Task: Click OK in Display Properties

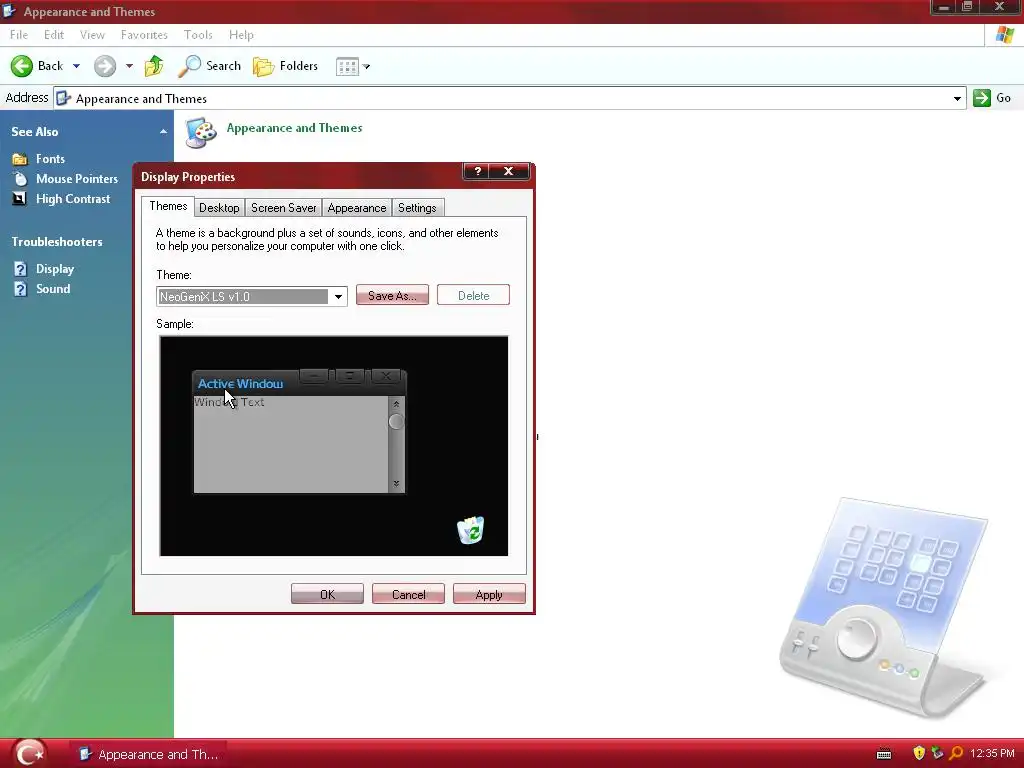Action: [327, 594]
